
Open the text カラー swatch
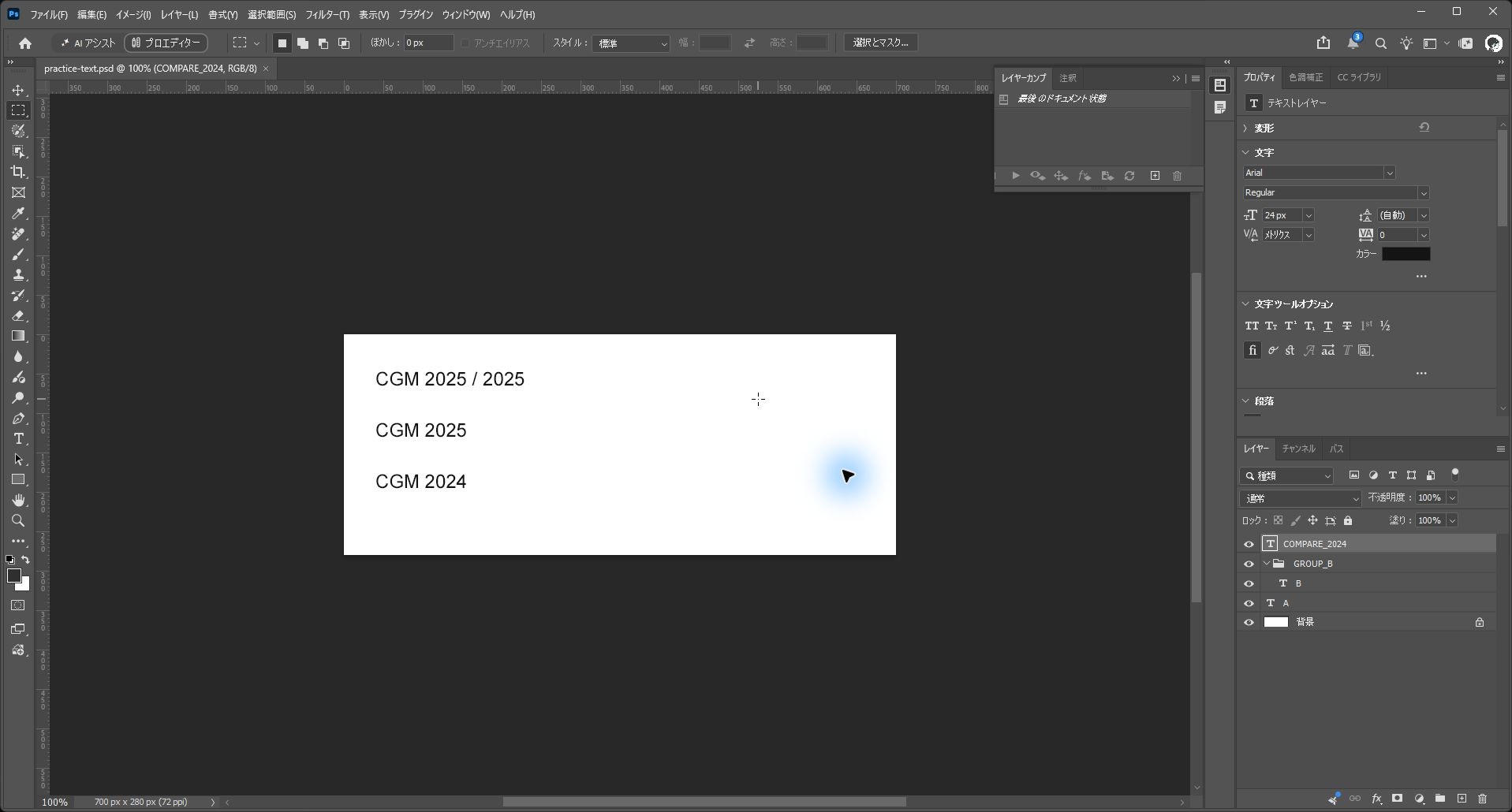pyautogui.click(x=1406, y=254)
